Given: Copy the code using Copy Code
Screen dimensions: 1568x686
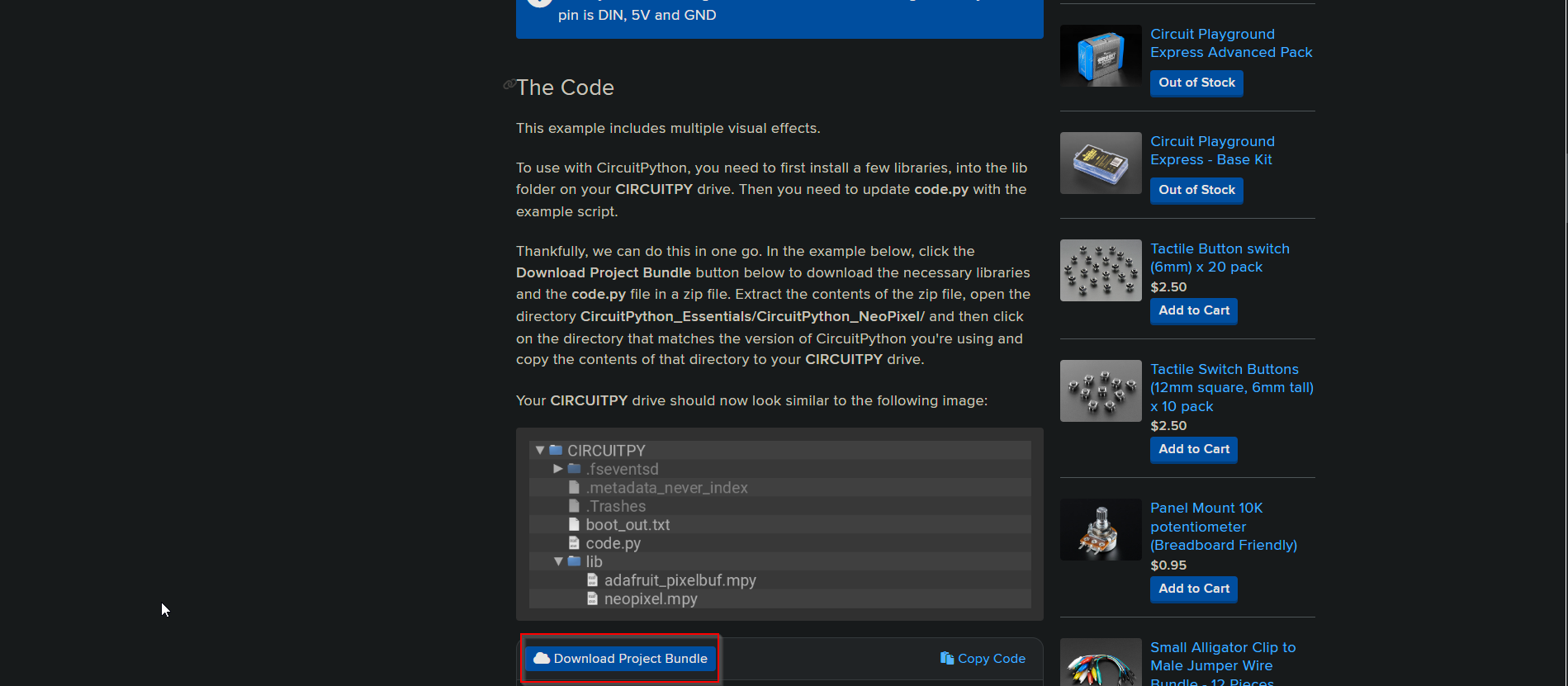Looking at the screenshot, I should [983, 658].
